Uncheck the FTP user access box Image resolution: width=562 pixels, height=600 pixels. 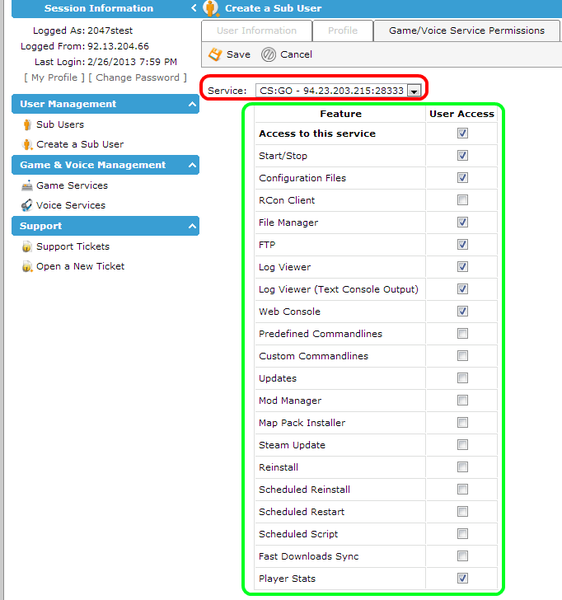(x=462, y=244)
